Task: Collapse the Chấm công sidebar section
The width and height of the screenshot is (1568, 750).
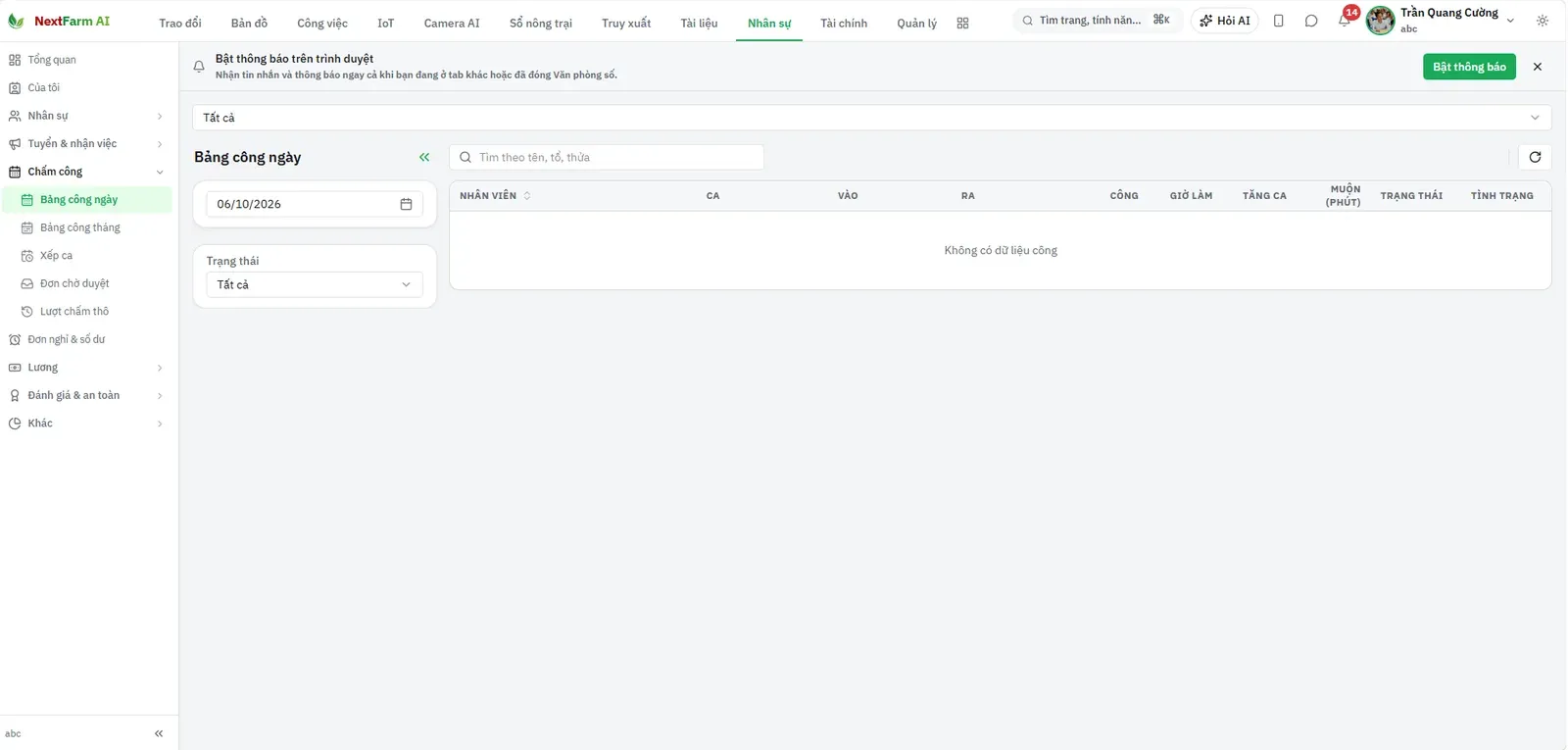Action: click(86, 172)
